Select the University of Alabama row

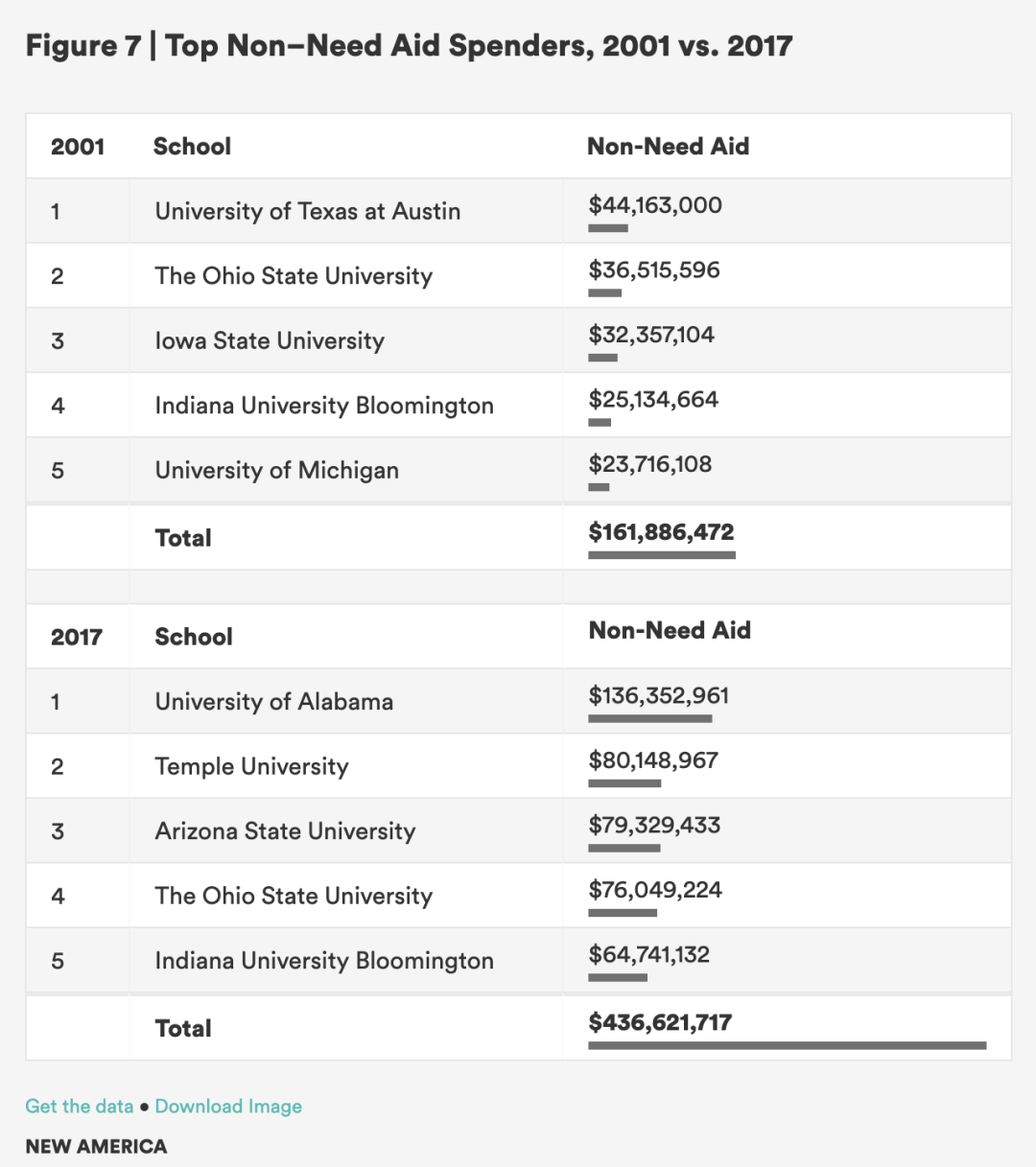pyautogui.click(x=518, y=701)
